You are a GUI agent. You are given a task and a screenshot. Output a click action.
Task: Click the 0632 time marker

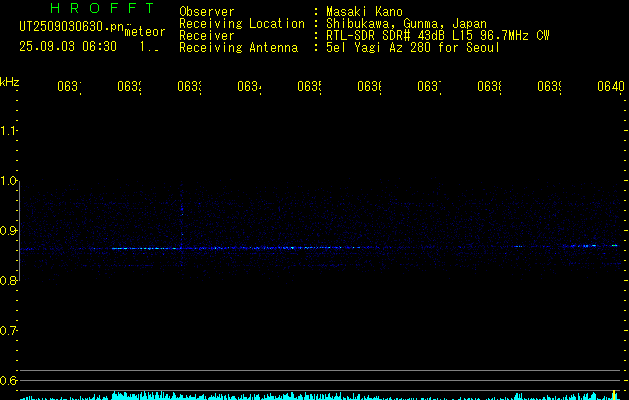click(x=129, y=86)
